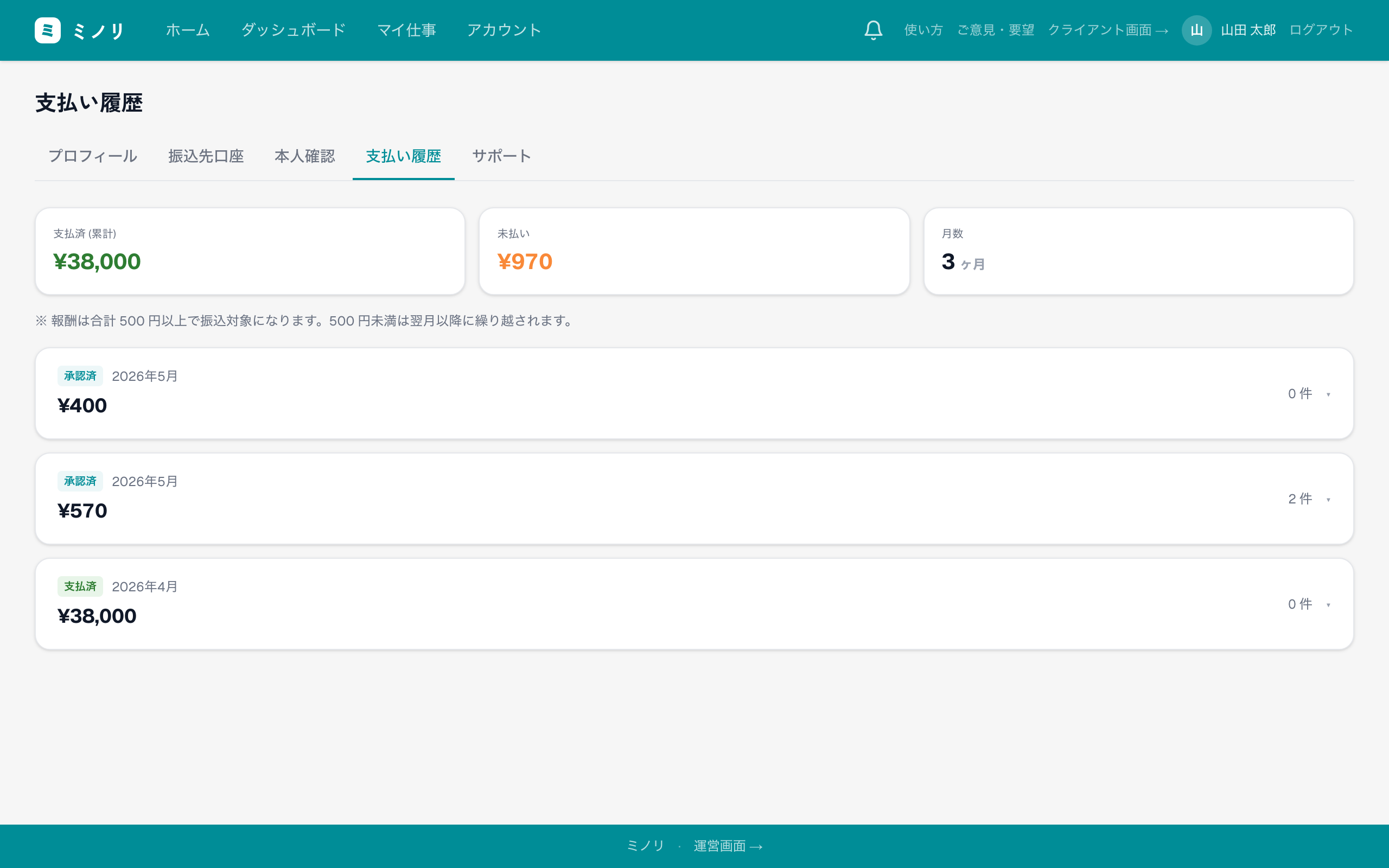Viewport: 1389px width, 868px height.
Task: Click the 承認済 badge on ¥570 row
Action: [x=80, y=481]
